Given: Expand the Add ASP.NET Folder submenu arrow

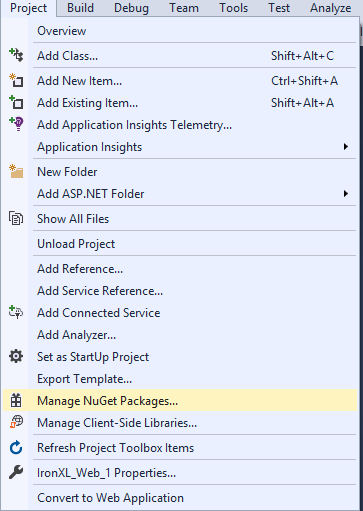Looking at the screenshot, I should (x=346, y=194).
